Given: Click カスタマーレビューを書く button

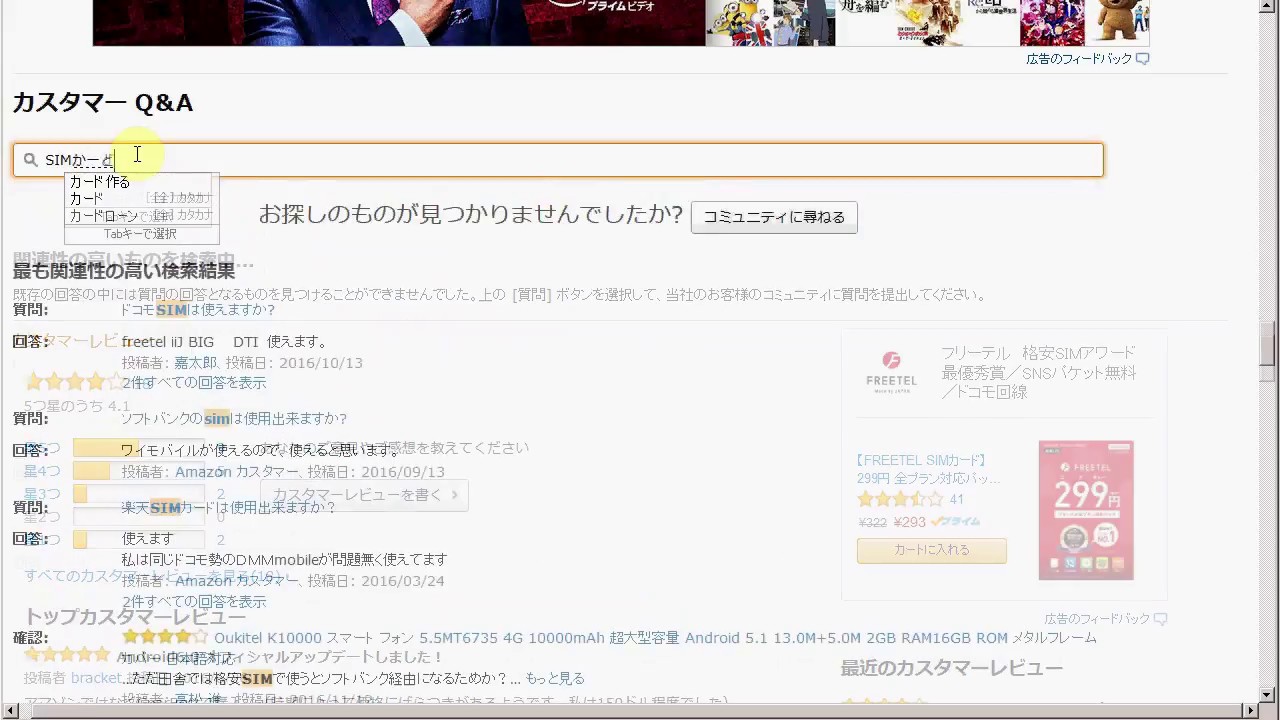Looking at the screenshot, I should tap(364, 495).
